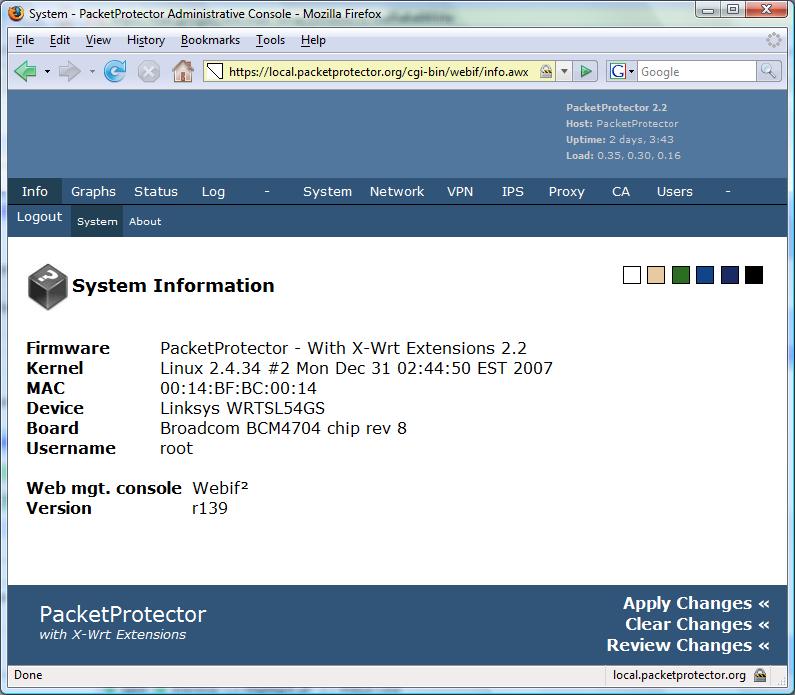Click the MAC address value 00:14:BF:BC:00:14
Screen dimensions: 795x695
point(238,388)
